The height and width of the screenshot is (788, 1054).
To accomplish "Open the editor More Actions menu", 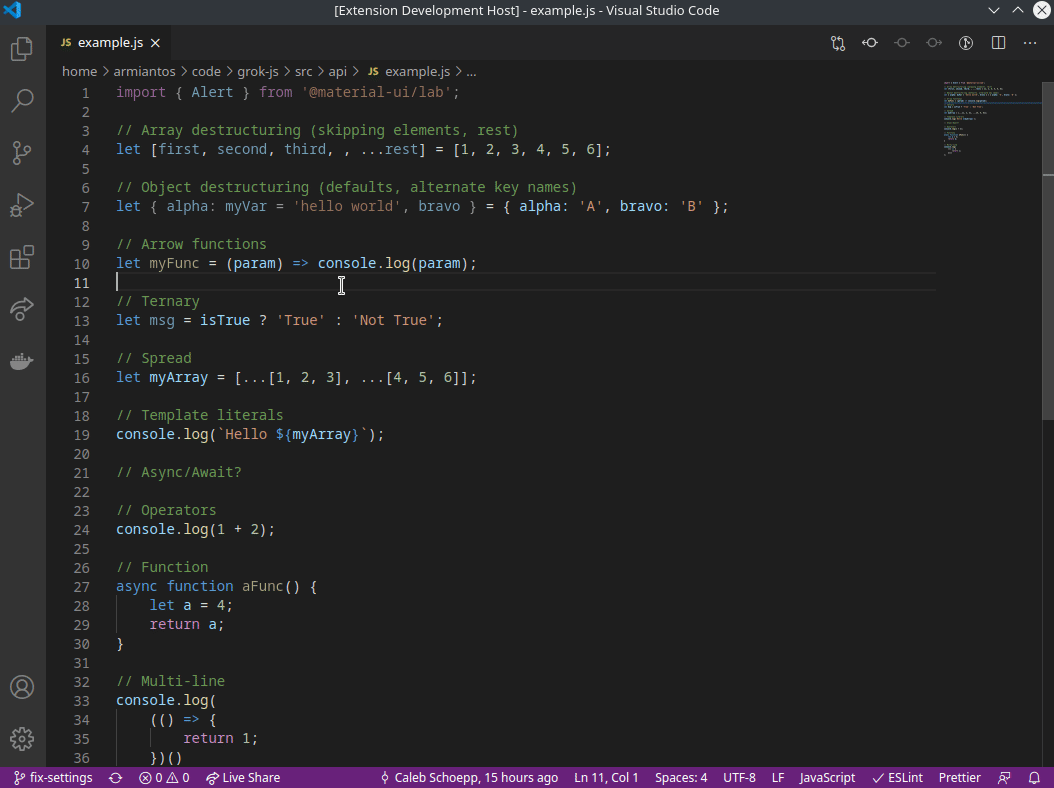I will (x=1030, y=43).
